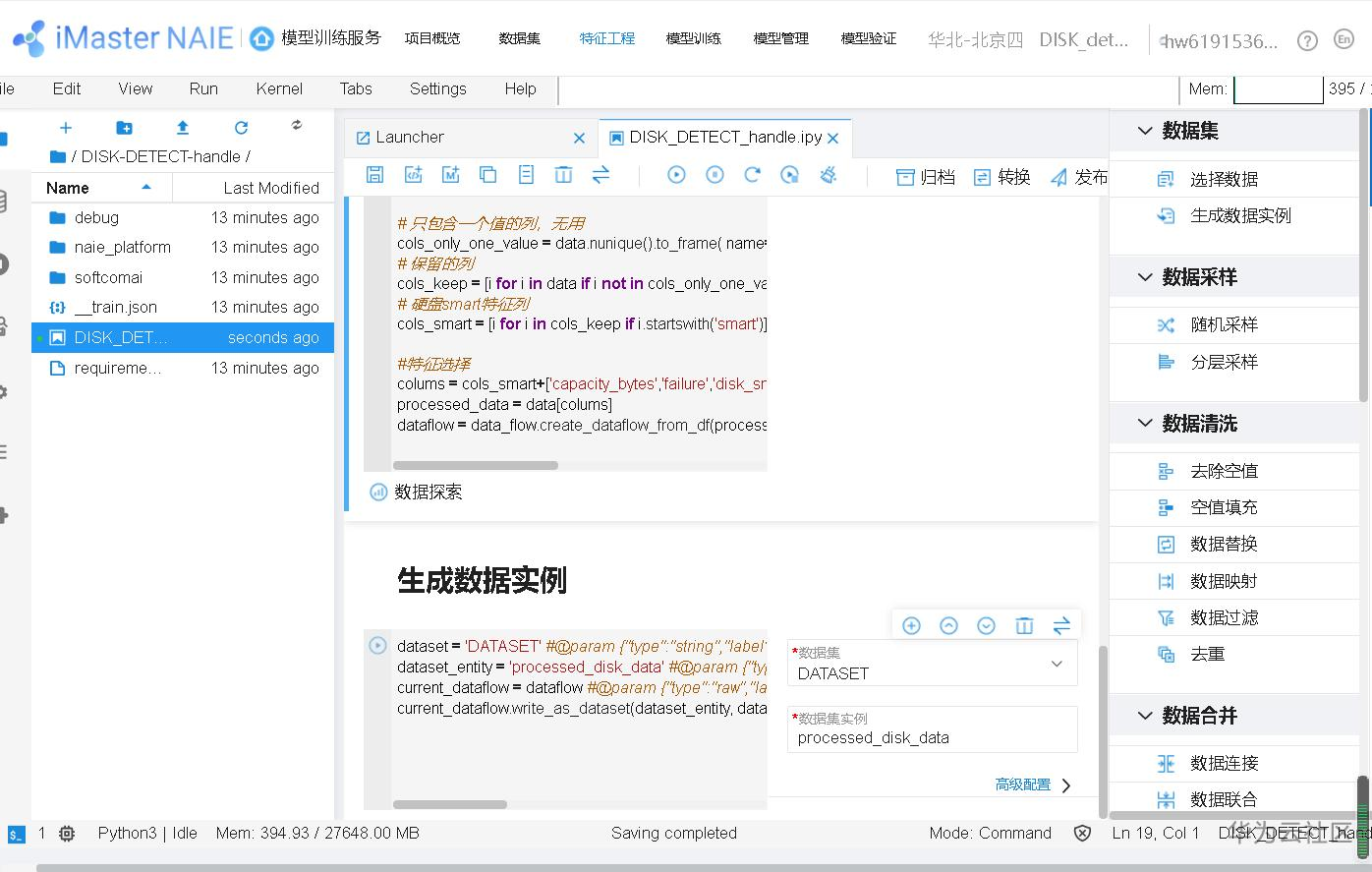This screenshot has width=1372, height=872.
Task: Select 数据过滤 data filter
Action: tap(1224, 617)
